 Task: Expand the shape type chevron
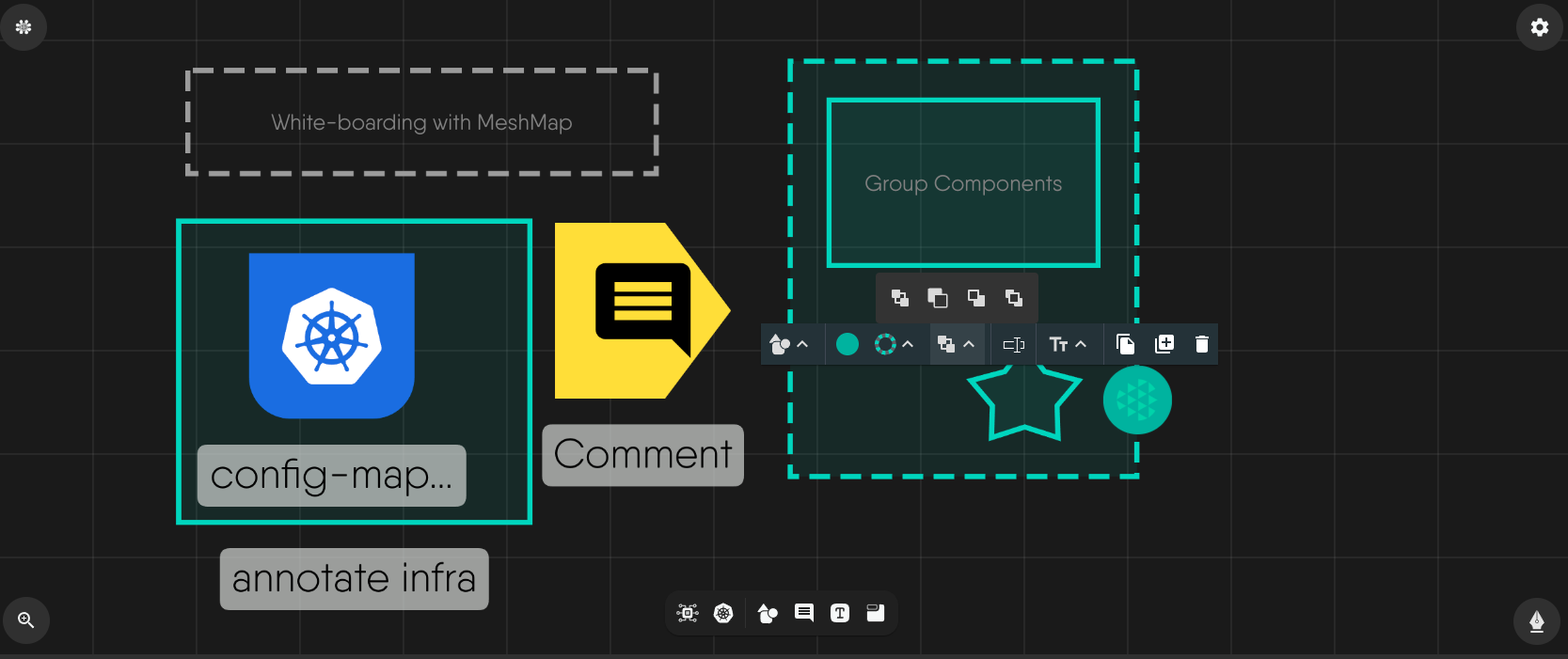802,344
